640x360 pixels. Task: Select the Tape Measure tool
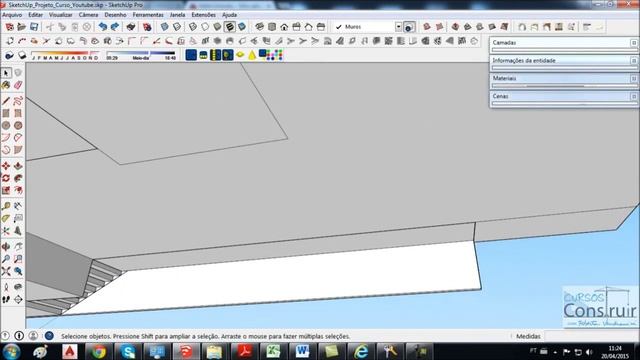[x=6, y=206]
